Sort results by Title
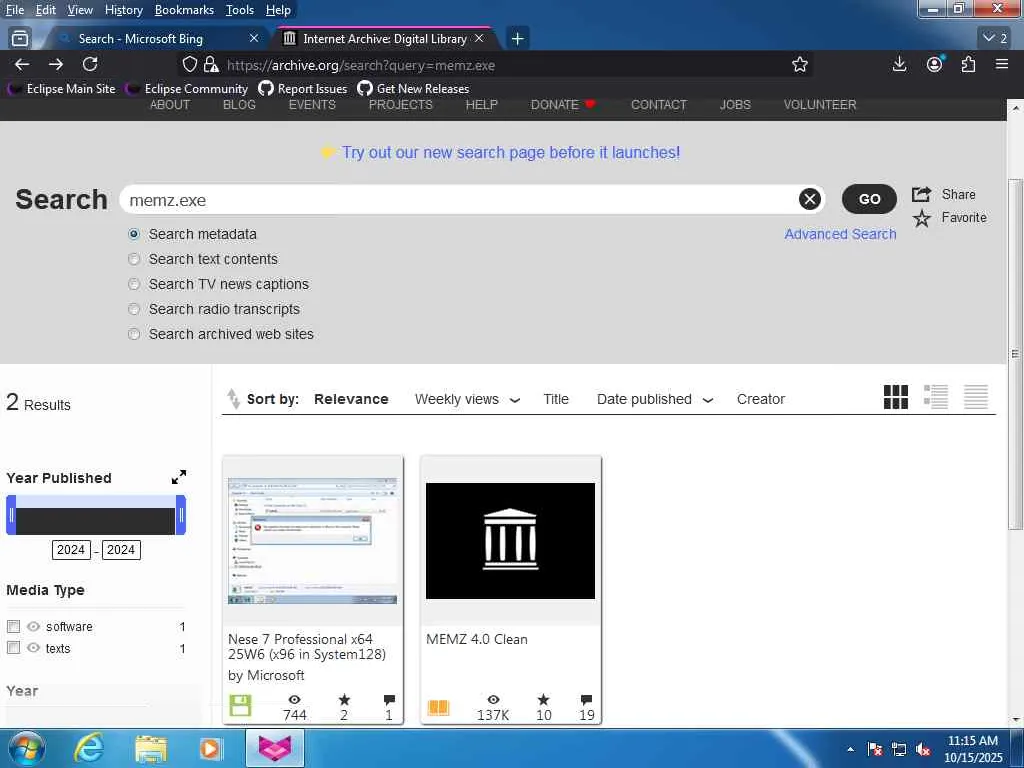This screenshot has width=1024, height=768. click(x=556, y=399)
